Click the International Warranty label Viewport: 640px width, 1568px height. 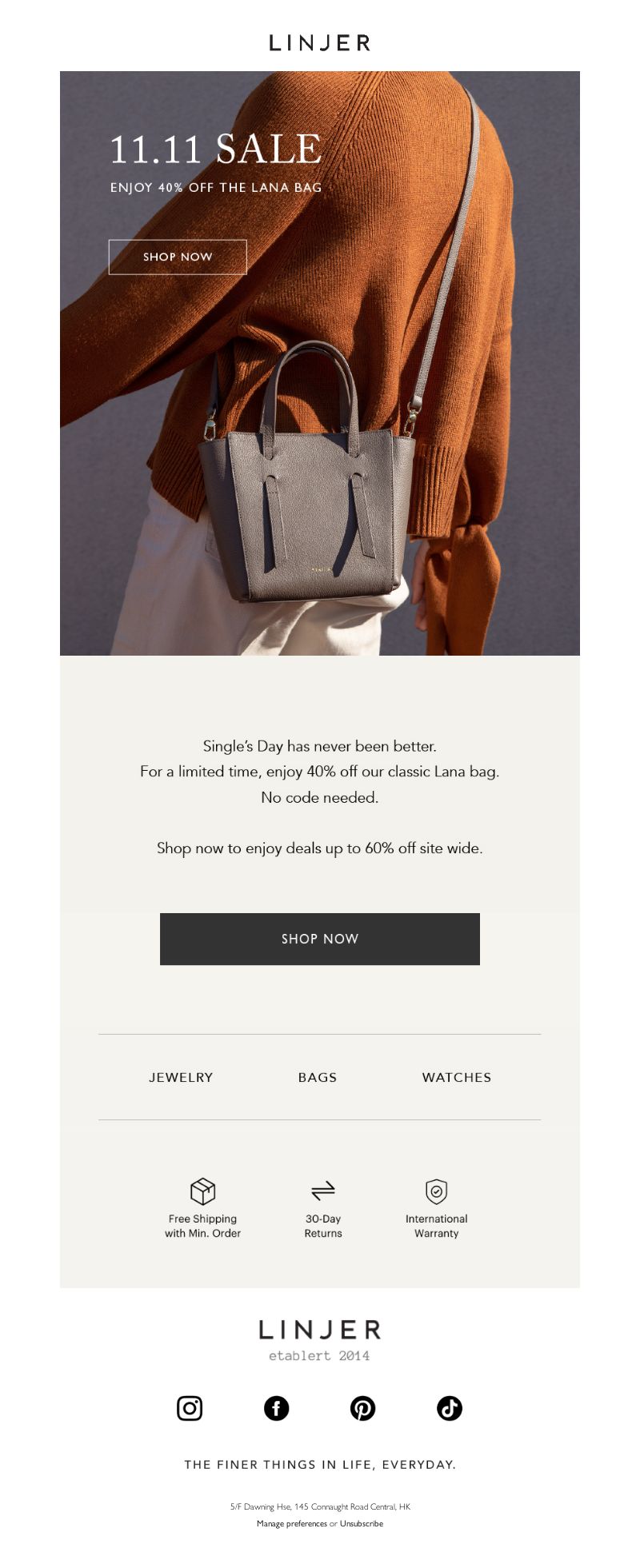click(x=436, y=1226)
